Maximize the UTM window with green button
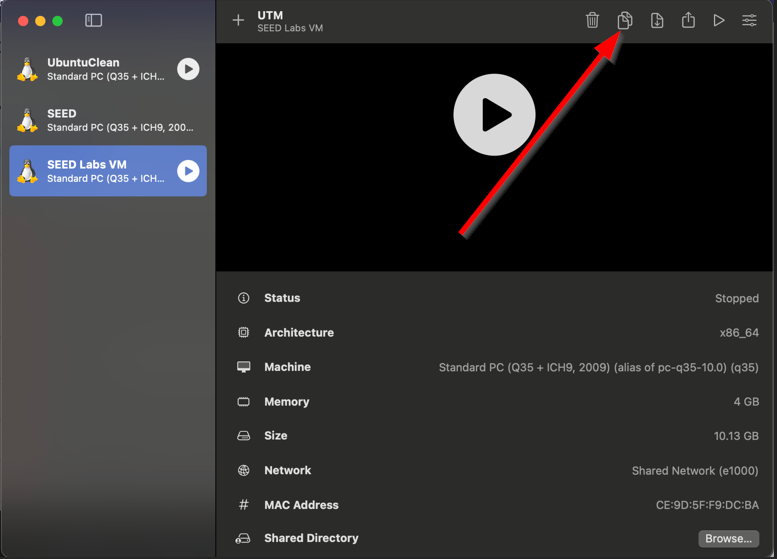The image size is (777, 559). 57,21
